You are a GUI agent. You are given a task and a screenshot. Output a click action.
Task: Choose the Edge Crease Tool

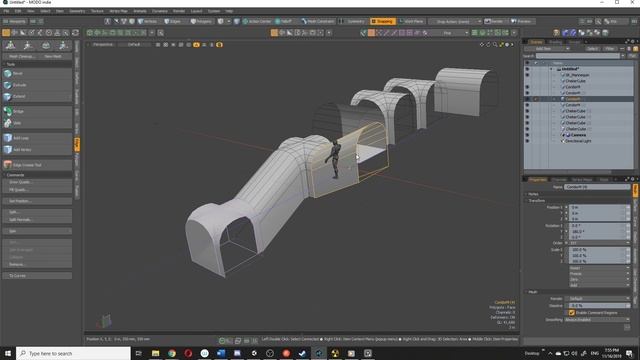coord(37,165)
